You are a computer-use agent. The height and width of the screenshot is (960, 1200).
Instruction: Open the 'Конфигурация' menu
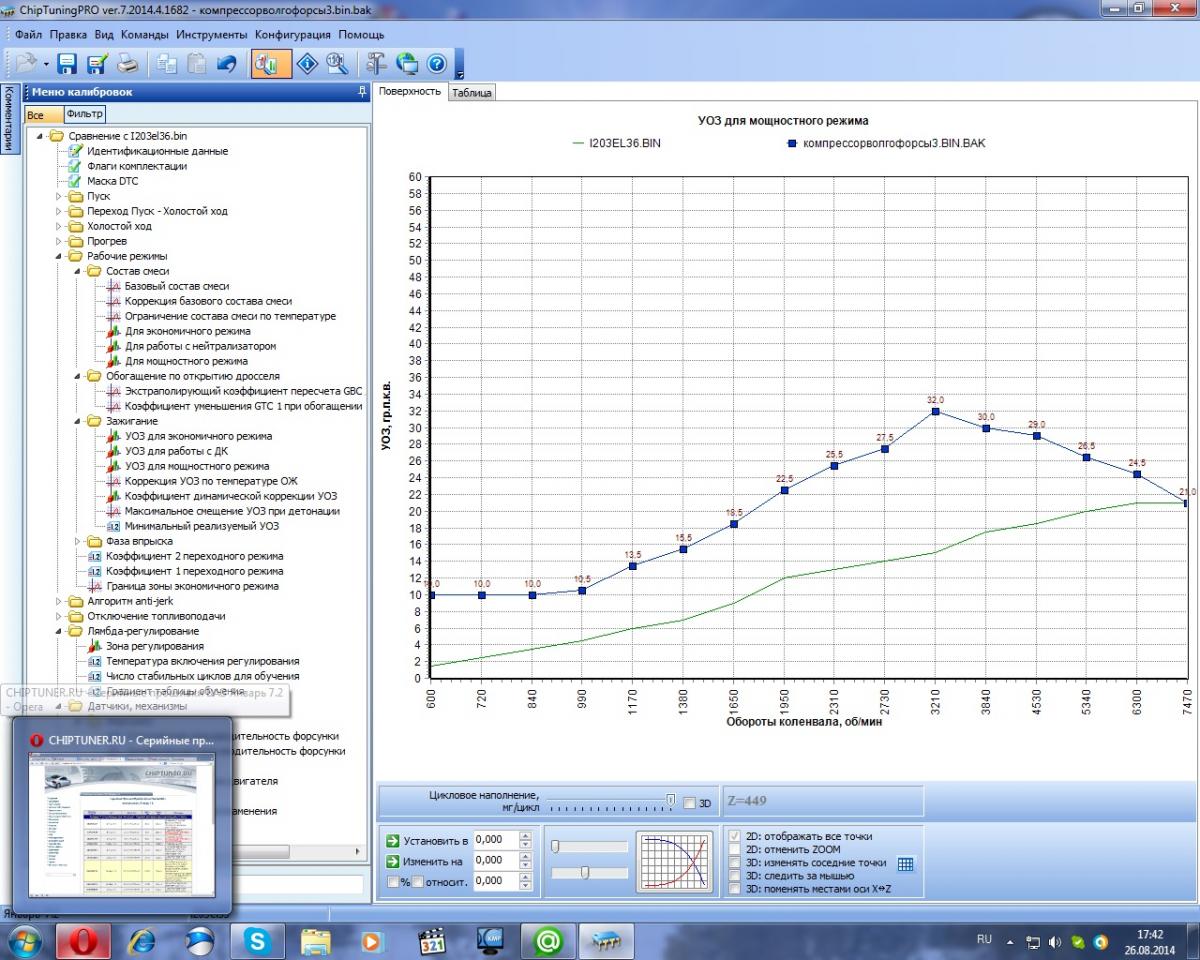(x=292, y=34)
